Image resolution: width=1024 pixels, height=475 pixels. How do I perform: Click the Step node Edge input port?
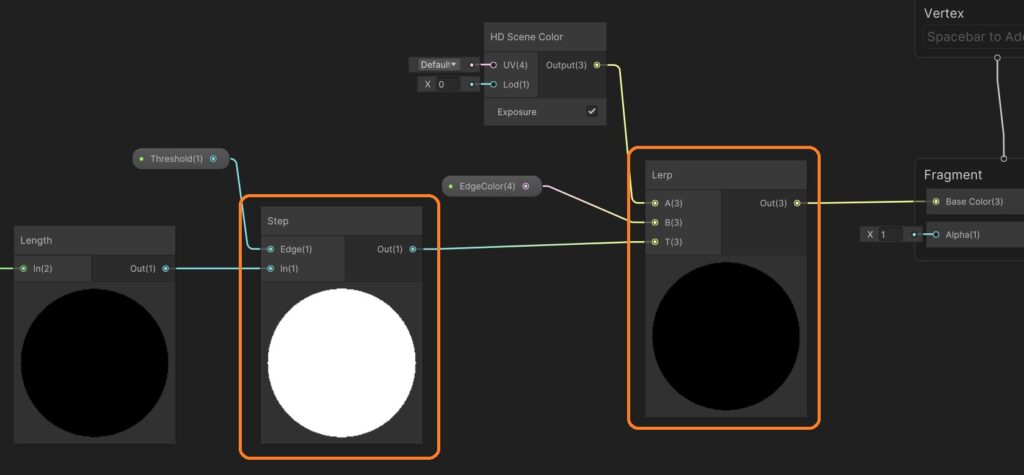tap(271, 249)
